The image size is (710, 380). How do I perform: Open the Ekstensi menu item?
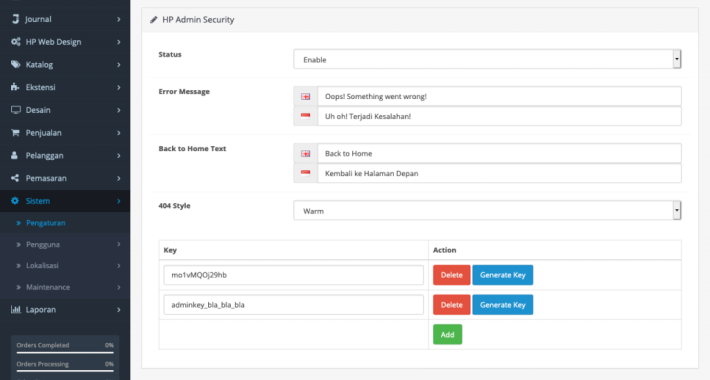[65, 87]
